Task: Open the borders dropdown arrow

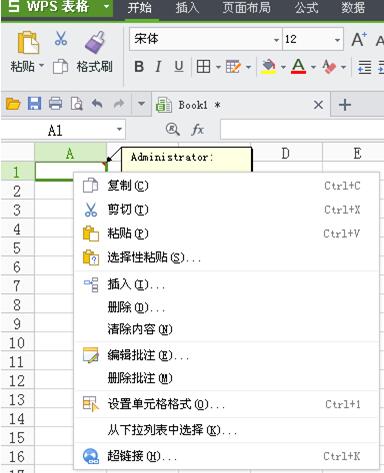Action: (x=218, y=67)
